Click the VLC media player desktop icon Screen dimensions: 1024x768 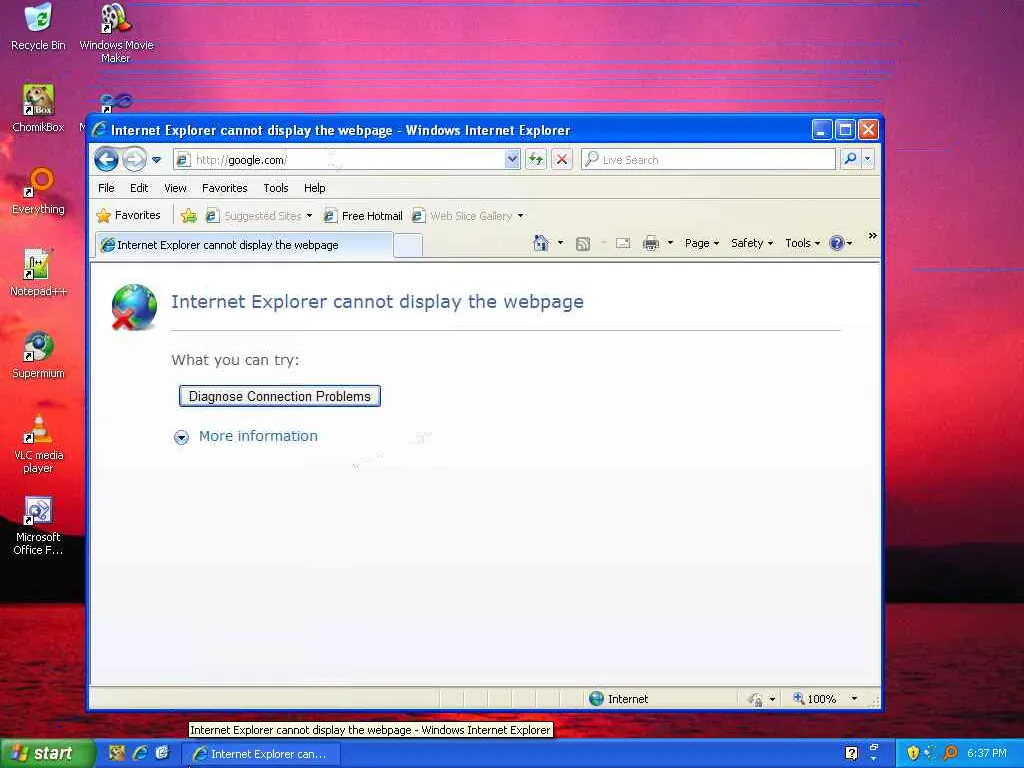pyautogui.click(x=38, y=443)
